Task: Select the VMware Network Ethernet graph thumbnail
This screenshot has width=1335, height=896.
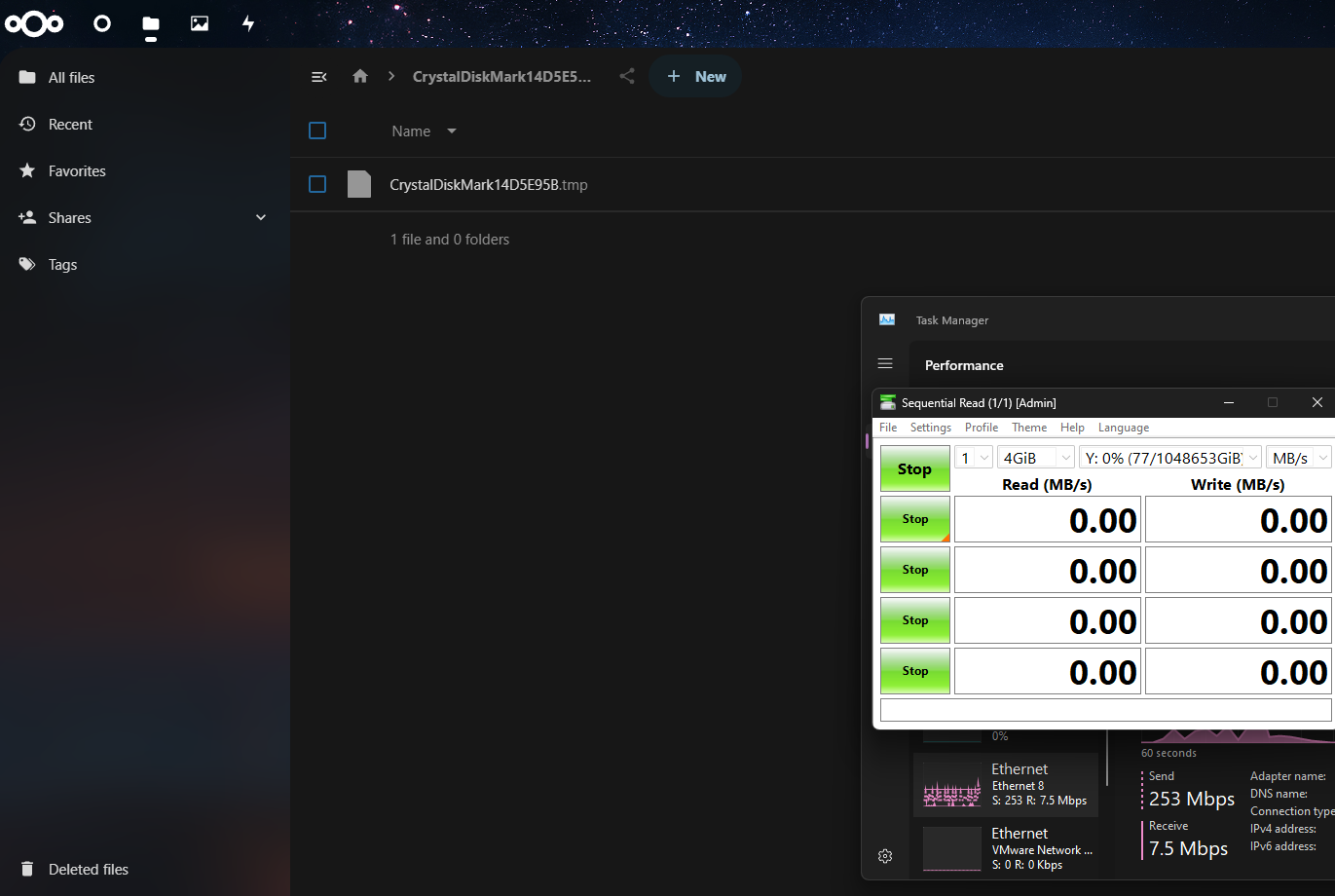Action: [951, 848]
